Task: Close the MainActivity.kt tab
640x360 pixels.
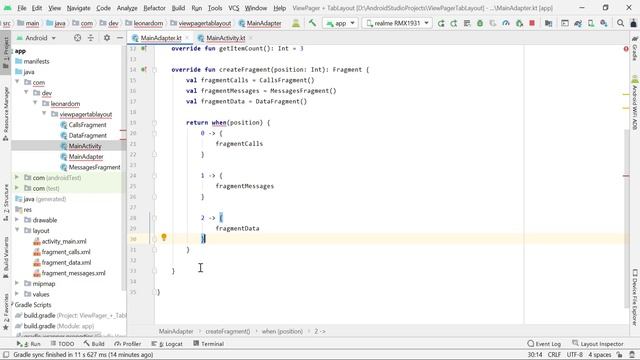Action: pos(251,38)
